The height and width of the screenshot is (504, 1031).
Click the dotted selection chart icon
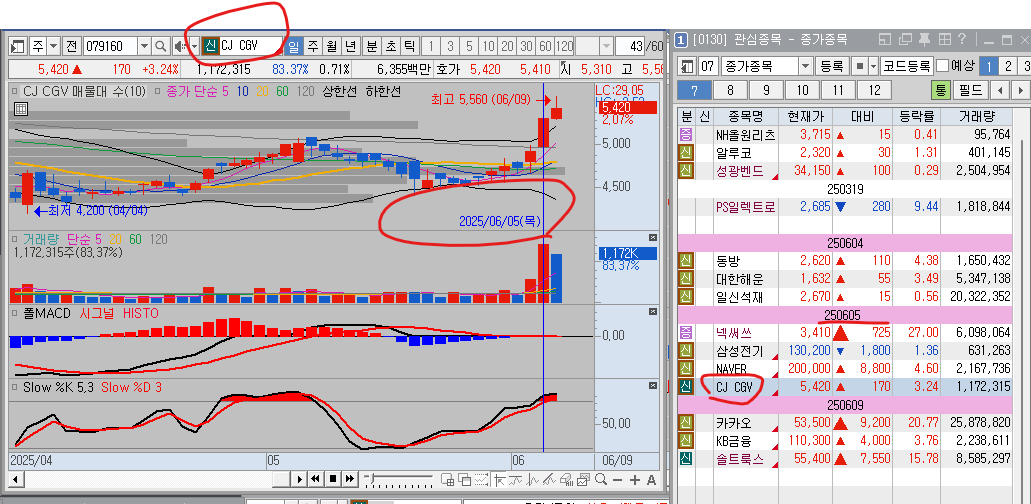[x=481, y=480]
